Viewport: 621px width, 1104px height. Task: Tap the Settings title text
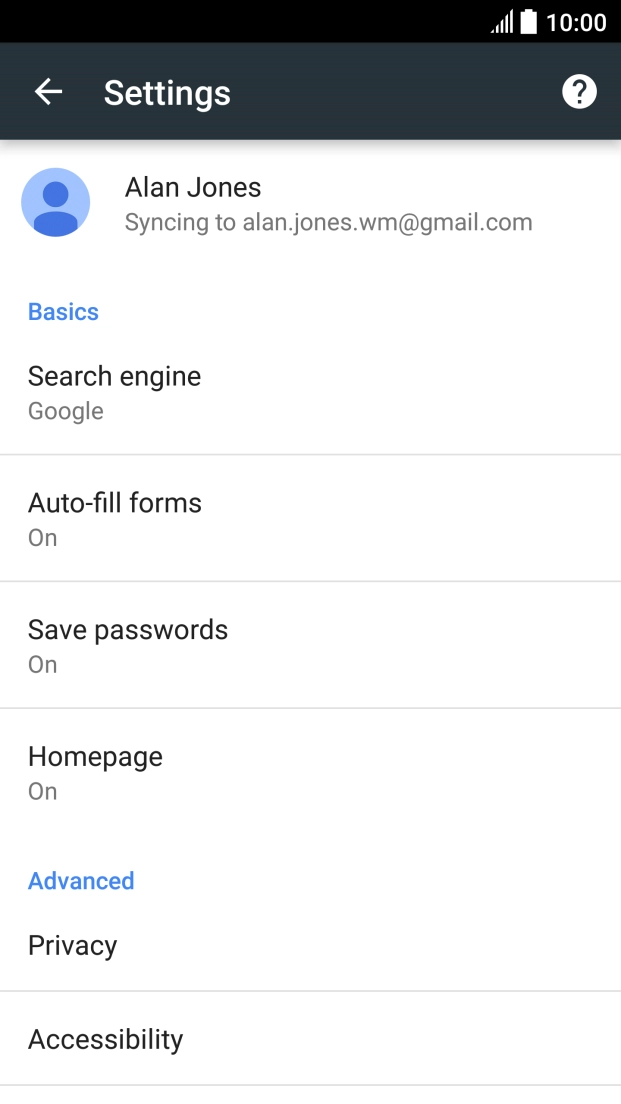(167, 93)
